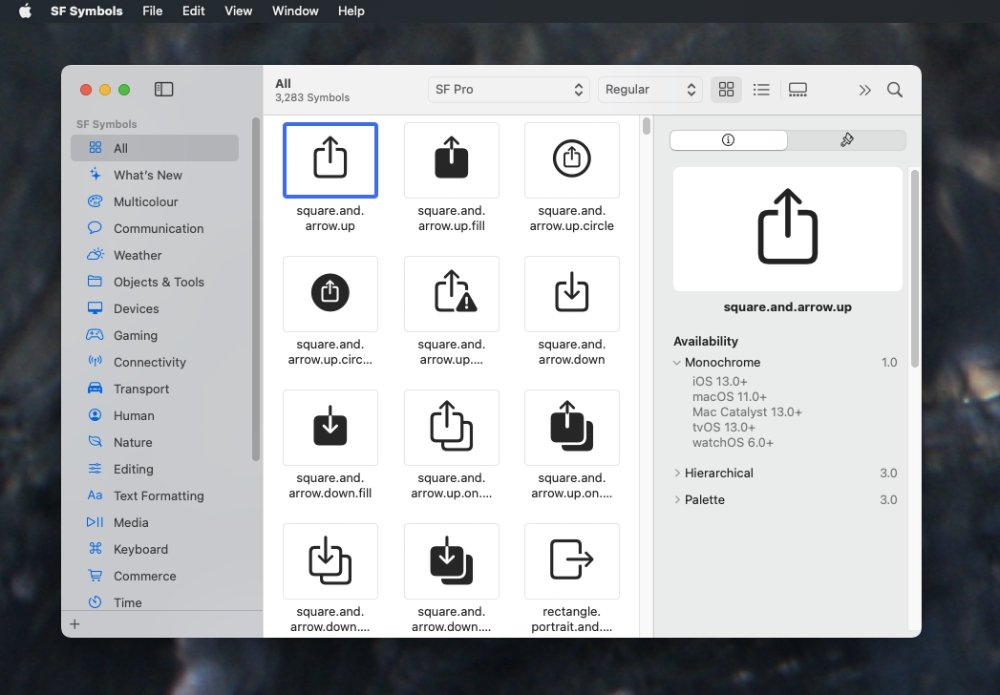Image resolution: width=1000 pixels, height=695 pixels.
Task: Open the Media category
Action: click(x=155, y=523)
